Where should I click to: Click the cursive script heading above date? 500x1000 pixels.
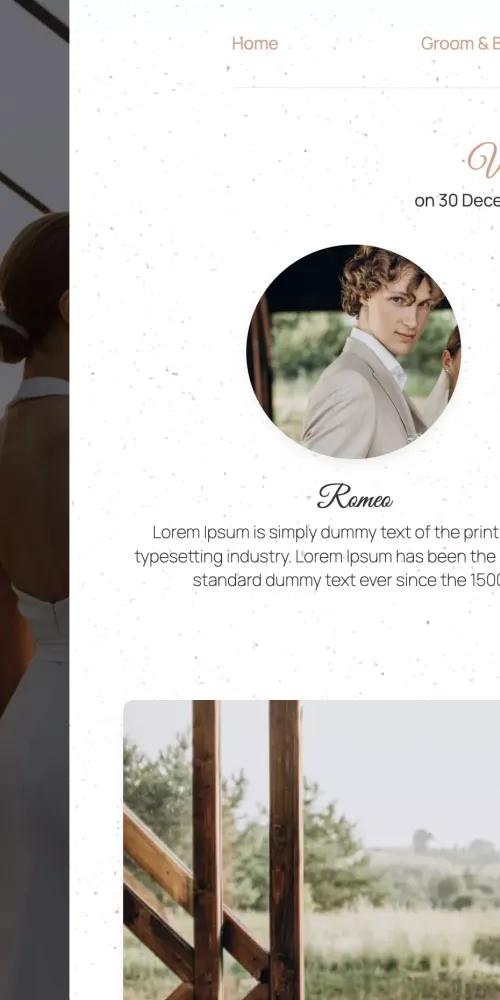click(x=483, y=159)
